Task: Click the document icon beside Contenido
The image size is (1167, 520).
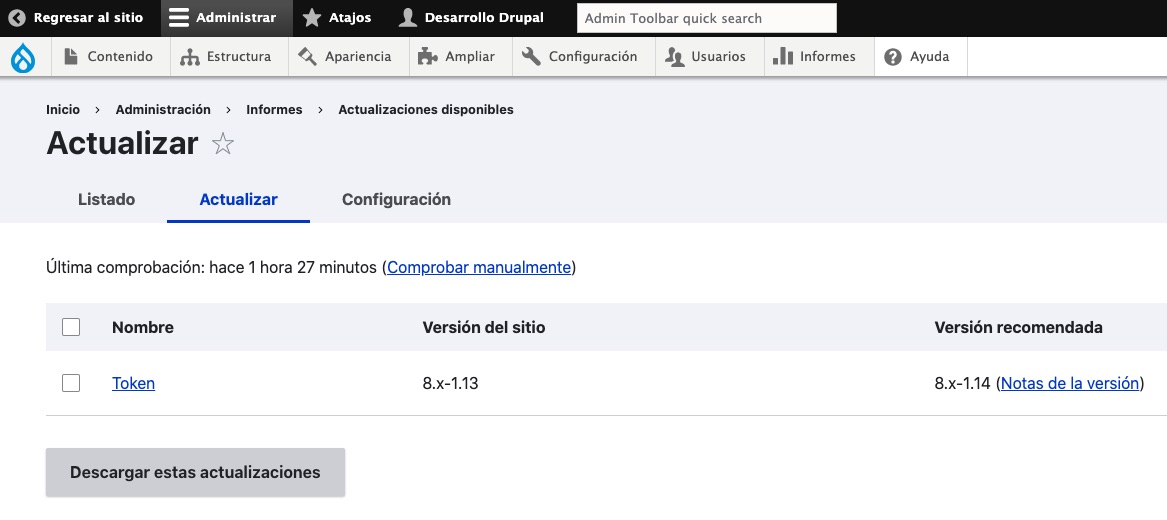Action: click(71, 57)
